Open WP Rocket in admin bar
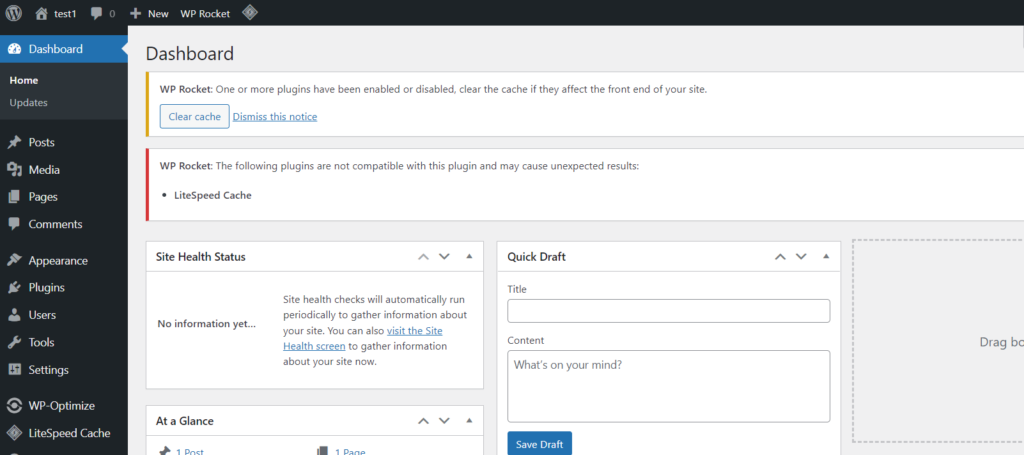1024x455 pixels. (205, 13)
